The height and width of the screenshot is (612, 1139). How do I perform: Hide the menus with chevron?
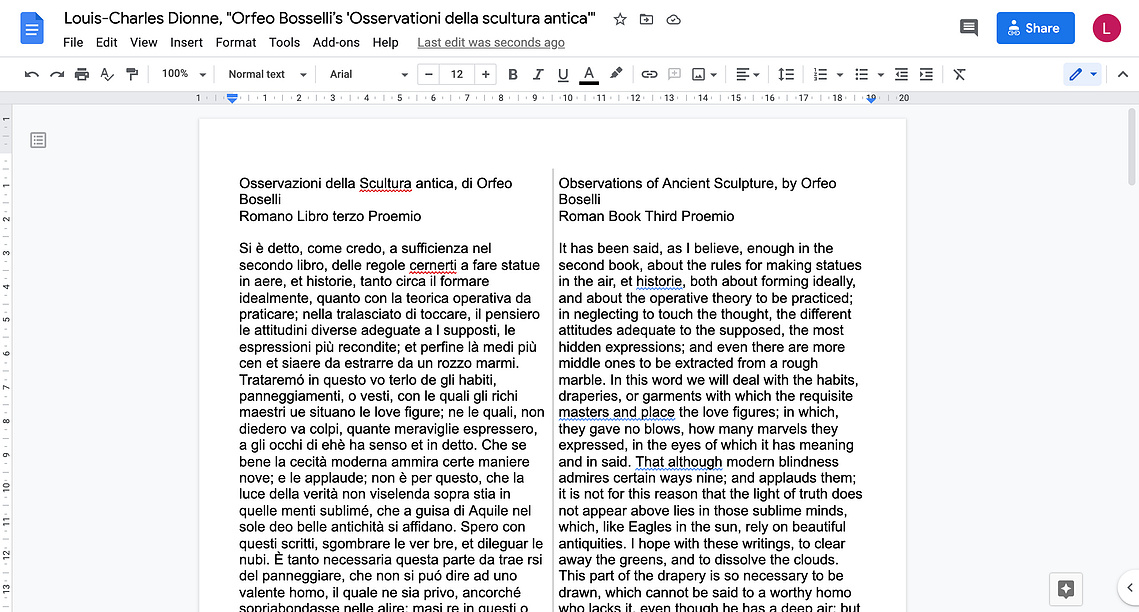[x=1122, y=74]
